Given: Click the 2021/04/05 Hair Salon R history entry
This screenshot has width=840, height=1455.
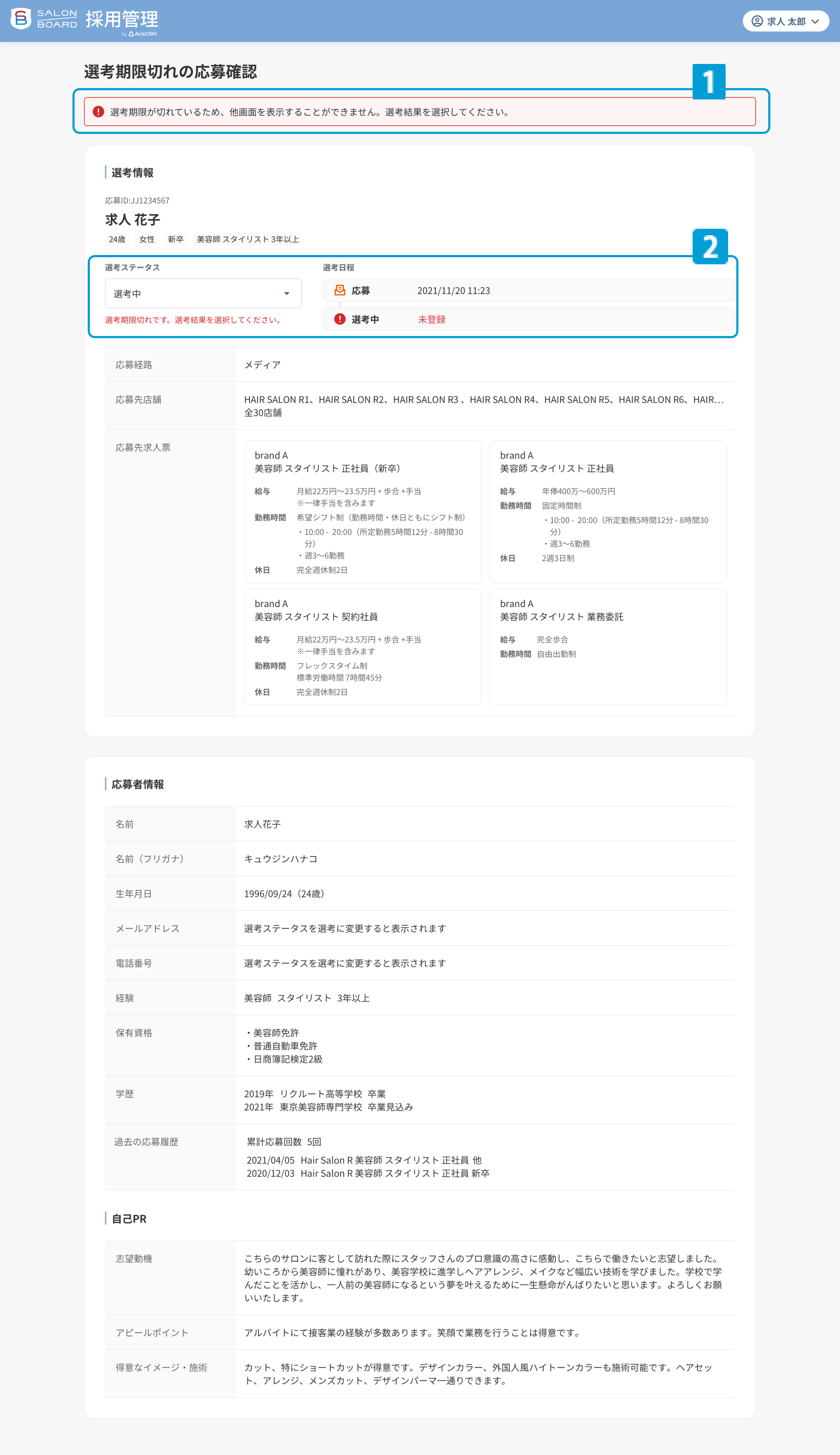Looking at the screenshot, I should [364, 1160].
